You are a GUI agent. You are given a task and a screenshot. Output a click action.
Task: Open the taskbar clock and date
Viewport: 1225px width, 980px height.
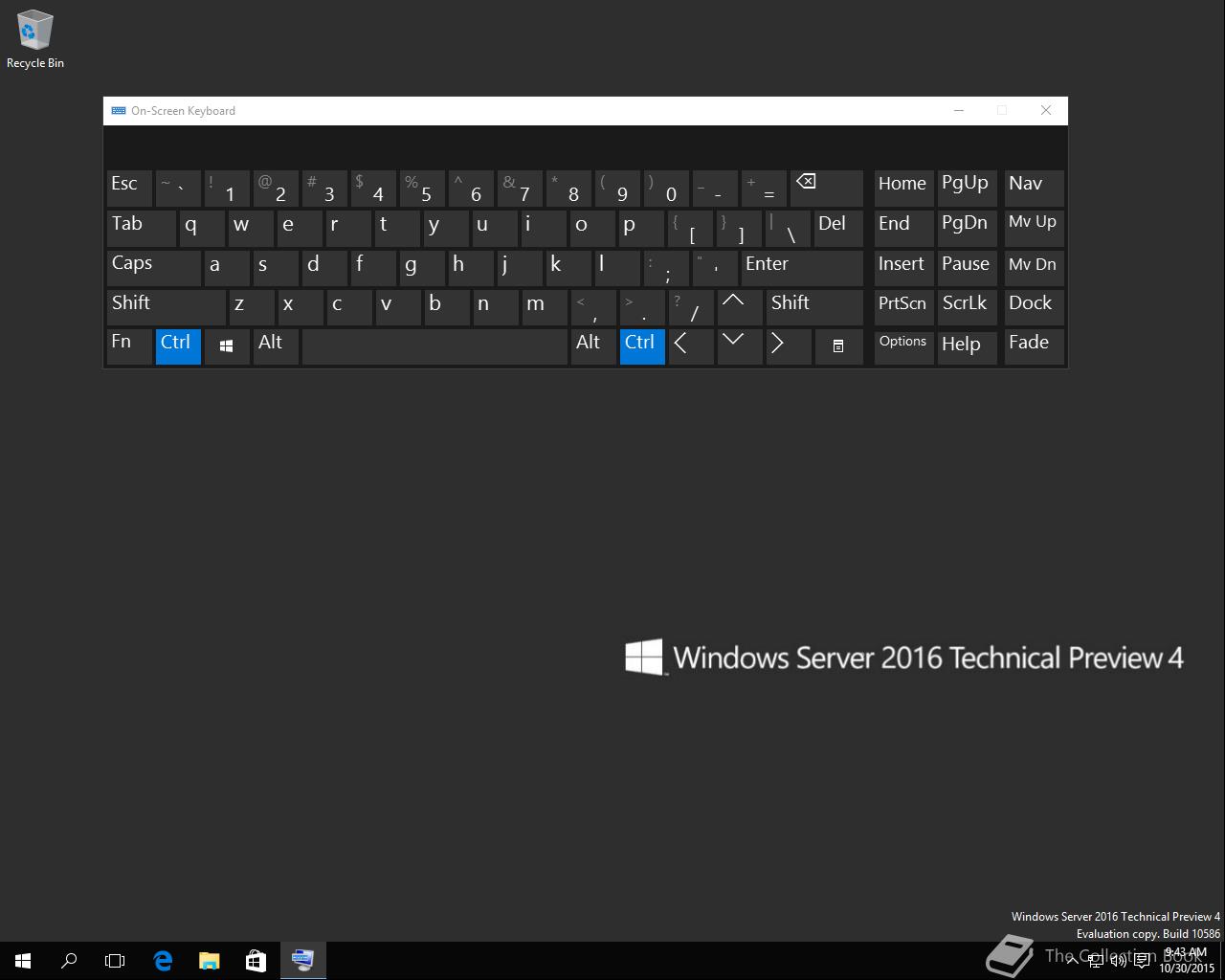[1187, 960]
